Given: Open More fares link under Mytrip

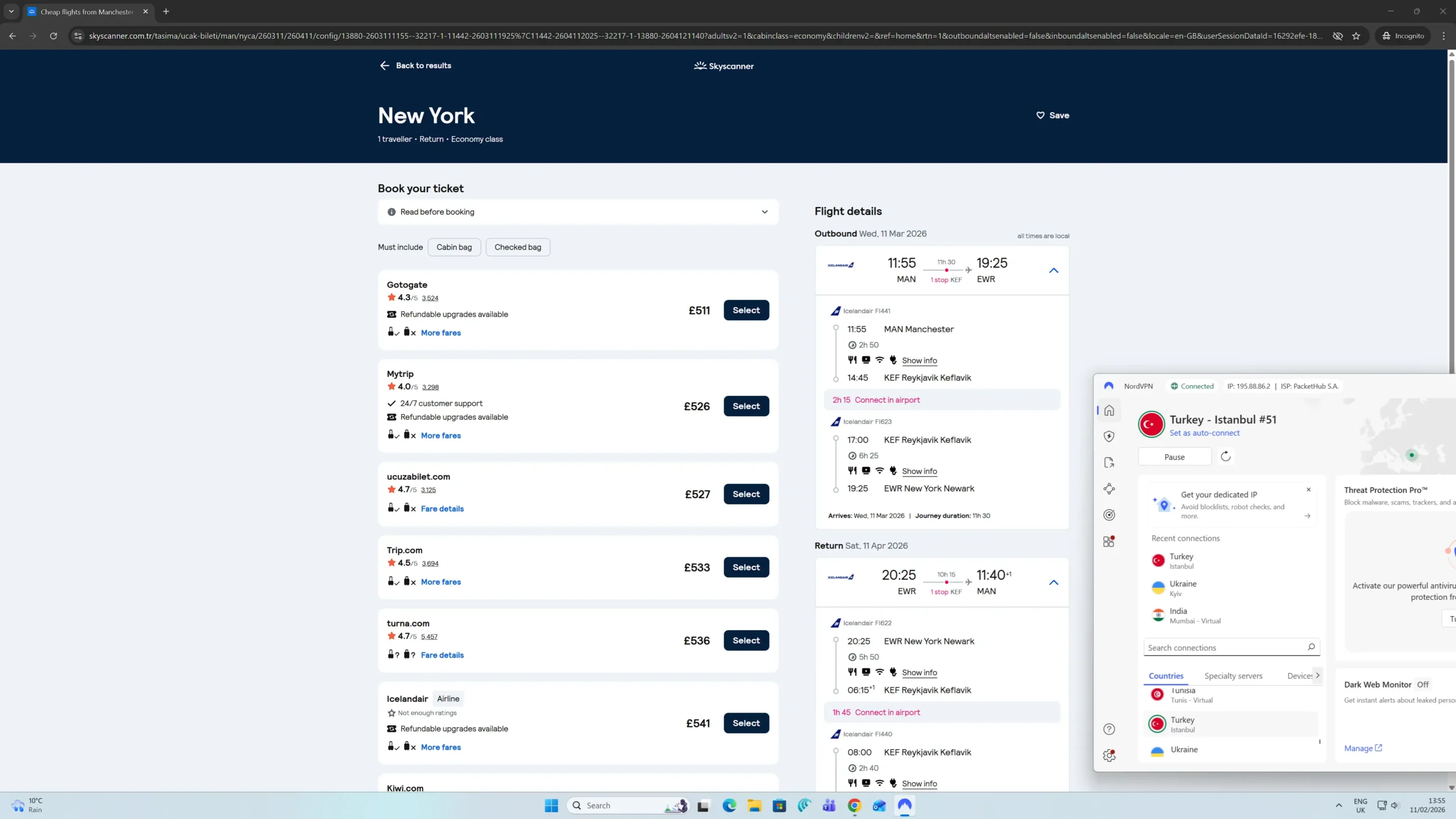Looking at the screenshot, I should [441, 436].
